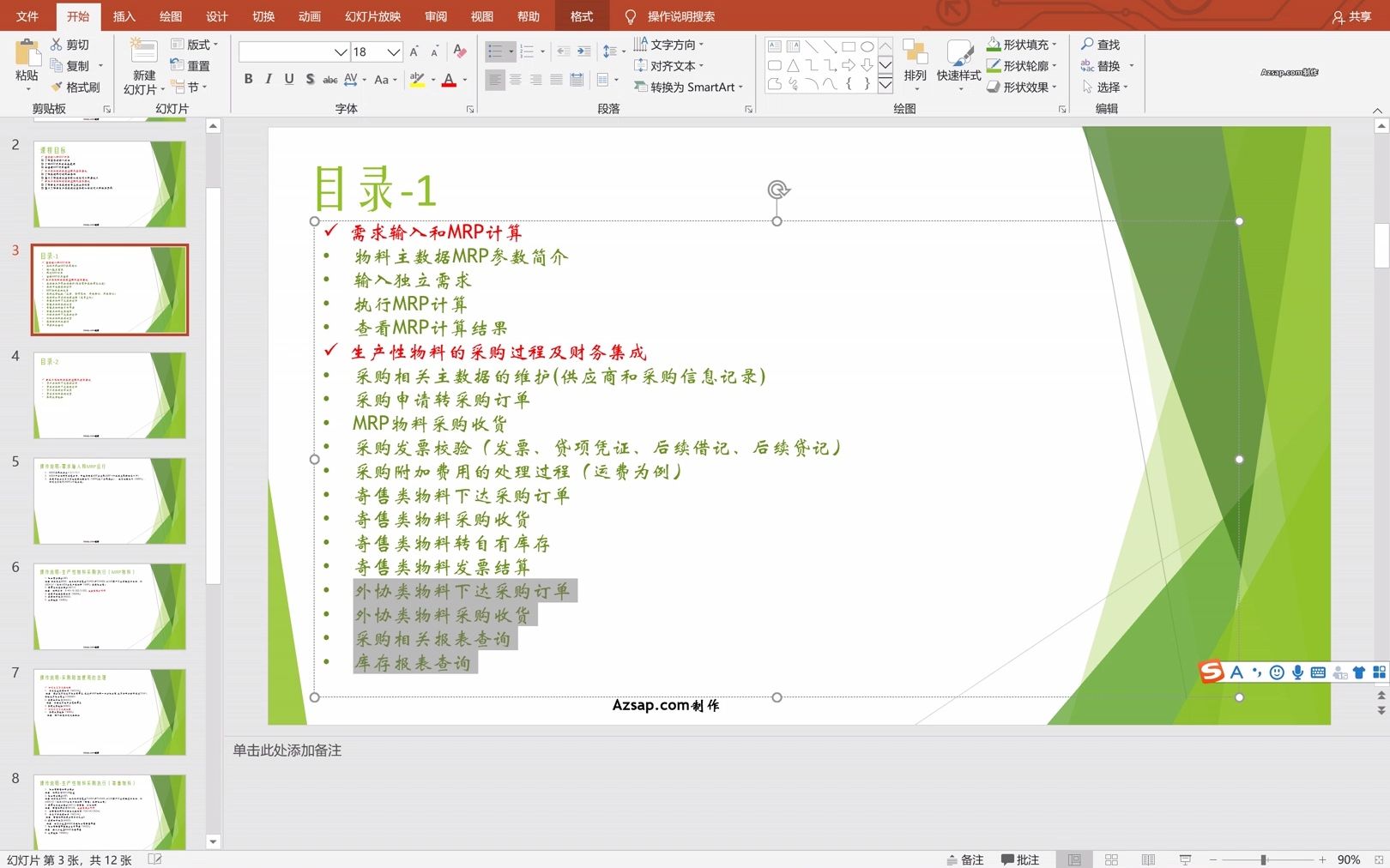Screen dimensions: 1390x868
Task: Toggle the Notes pane in status bar
Action: coord(965,859)
